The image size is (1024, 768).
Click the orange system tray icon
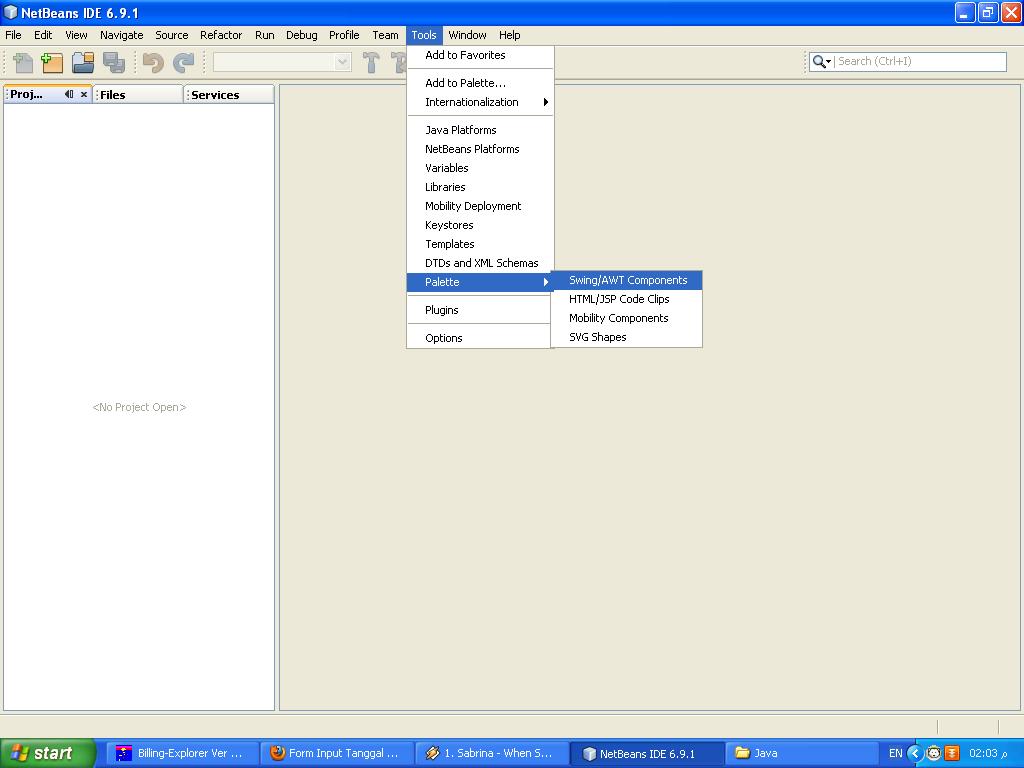point(952,753)
